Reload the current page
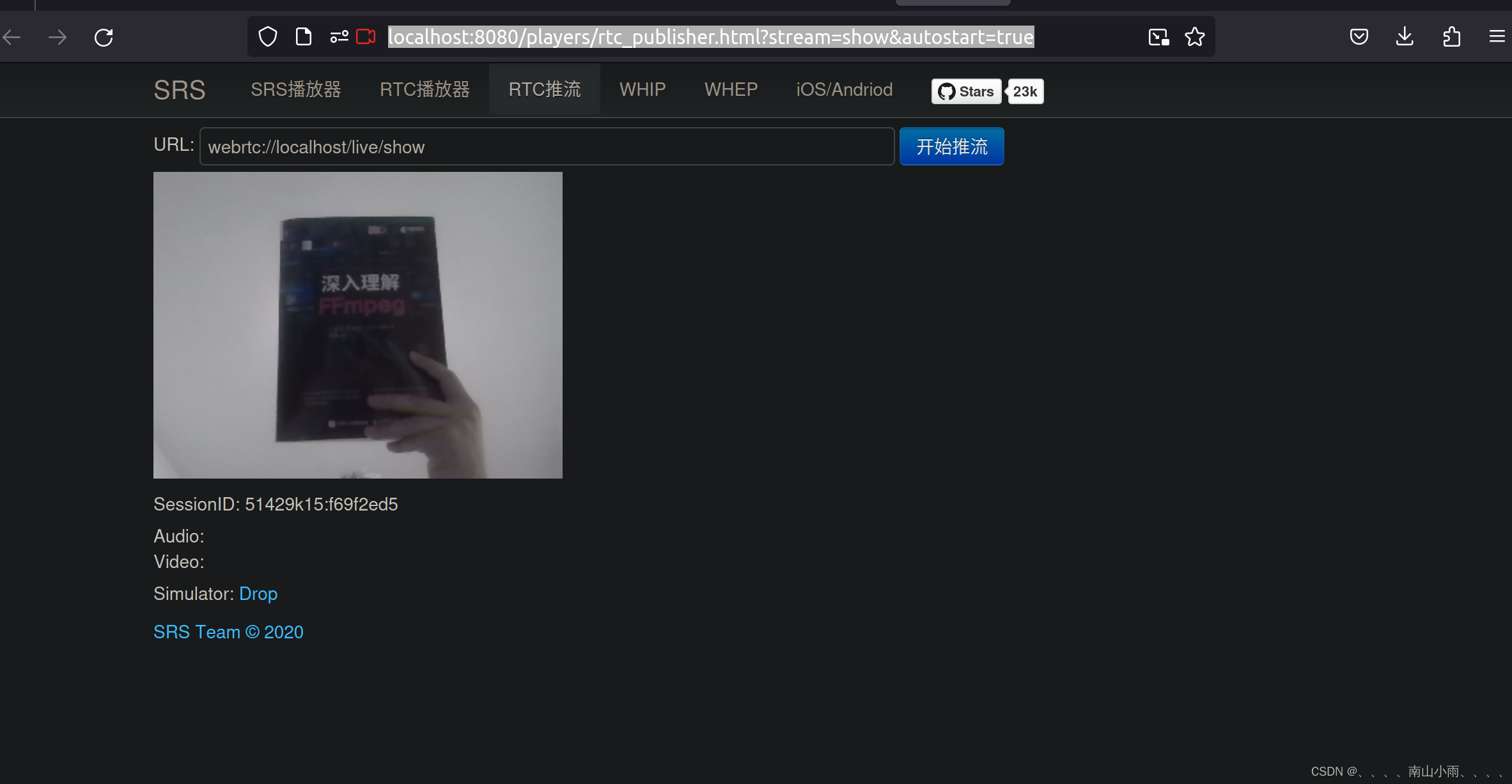1512x784 pixels. click(104, 36)
